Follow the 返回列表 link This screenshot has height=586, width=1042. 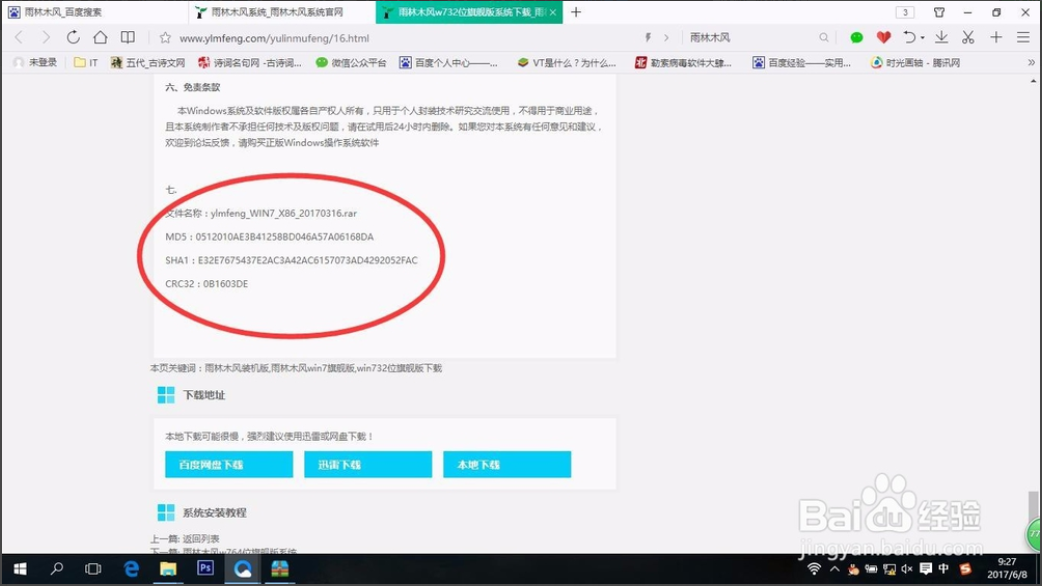click(201, 539)
